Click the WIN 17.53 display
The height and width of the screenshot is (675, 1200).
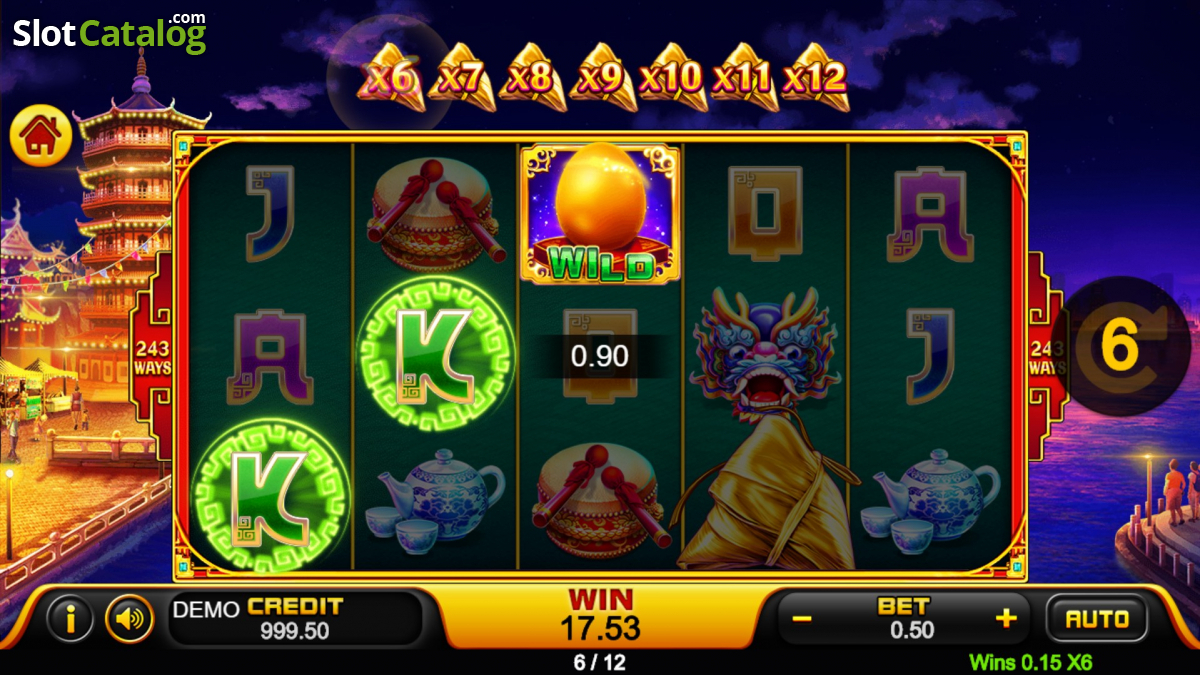(x=601, y=614)
